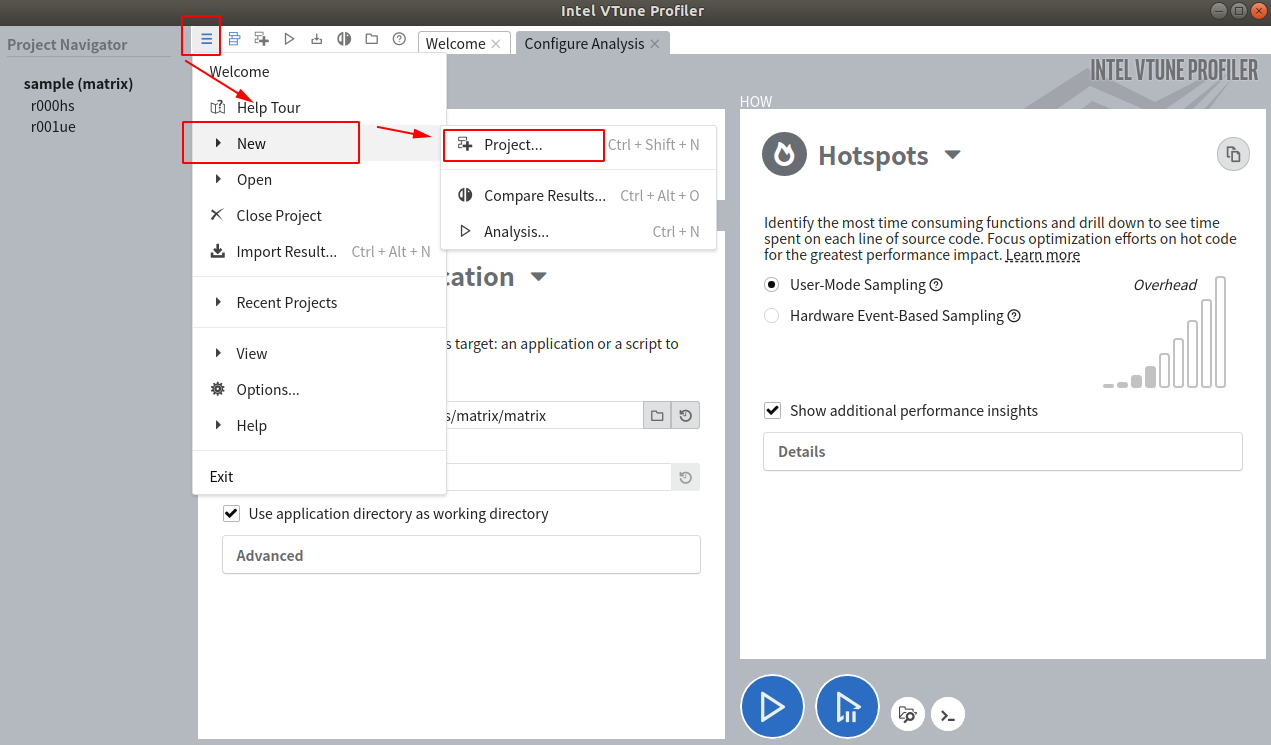Image resolution: width=1271 pixels, height=745 pixels.
Task: Choose Welcome from the main menu
Action: [319, 72]
